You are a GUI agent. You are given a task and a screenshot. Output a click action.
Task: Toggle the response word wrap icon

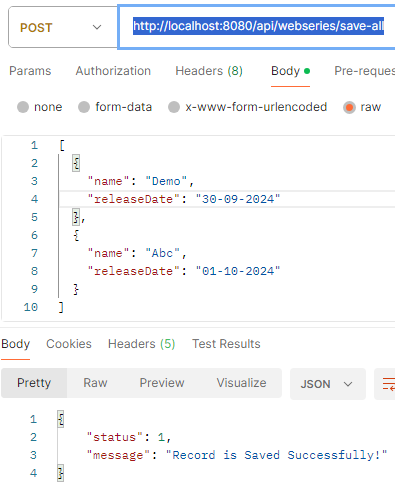click(x=388, y=384)
